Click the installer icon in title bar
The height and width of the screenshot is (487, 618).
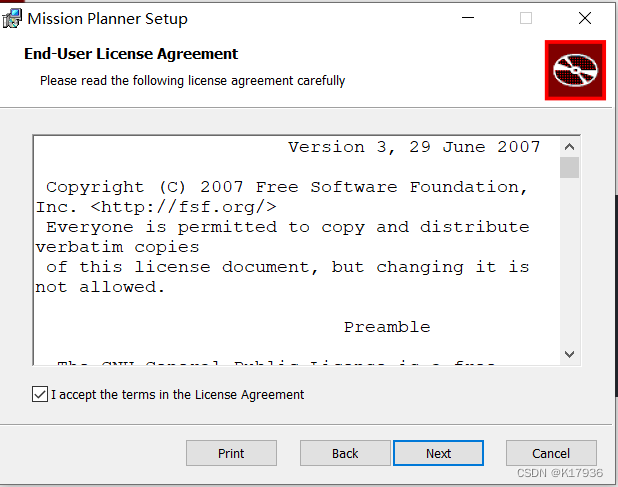click(13, 18)
